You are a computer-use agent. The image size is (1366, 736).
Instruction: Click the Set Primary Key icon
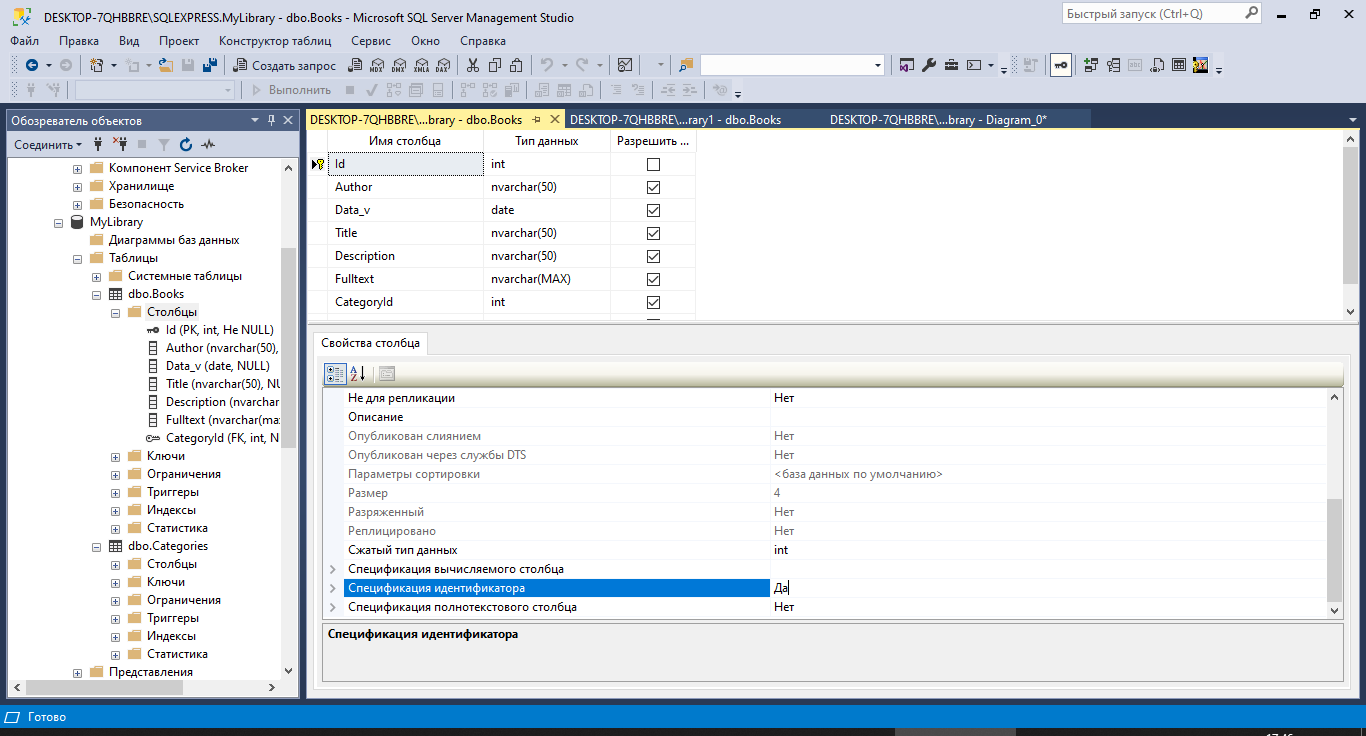tap(1061, 65)
